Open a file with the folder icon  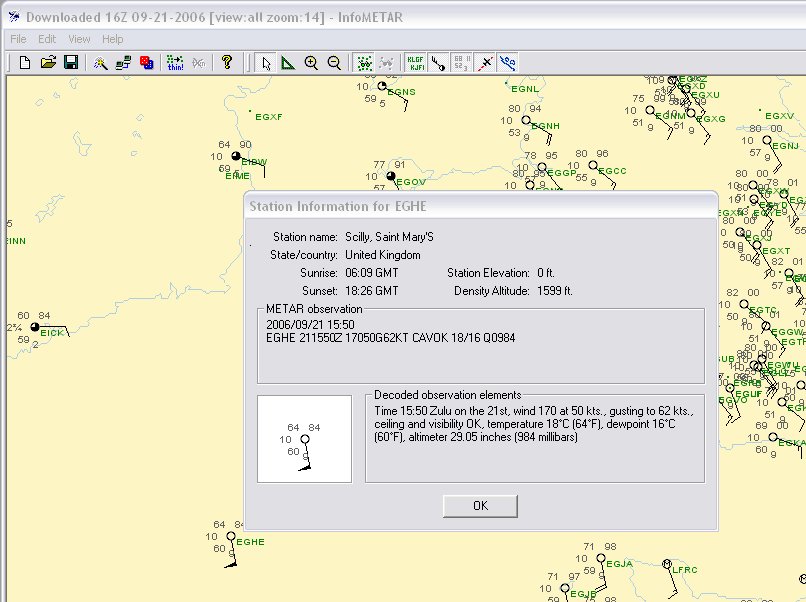click(48, 62)
